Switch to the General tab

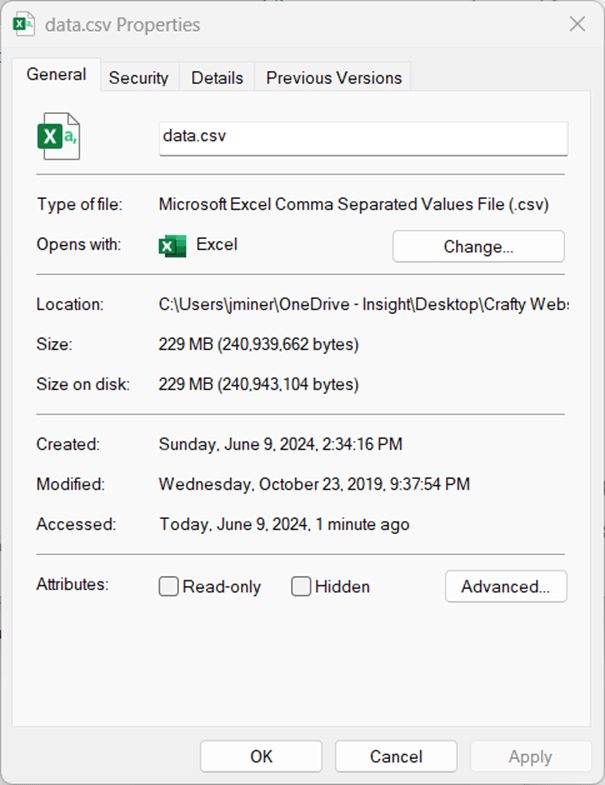coord(56,75)
